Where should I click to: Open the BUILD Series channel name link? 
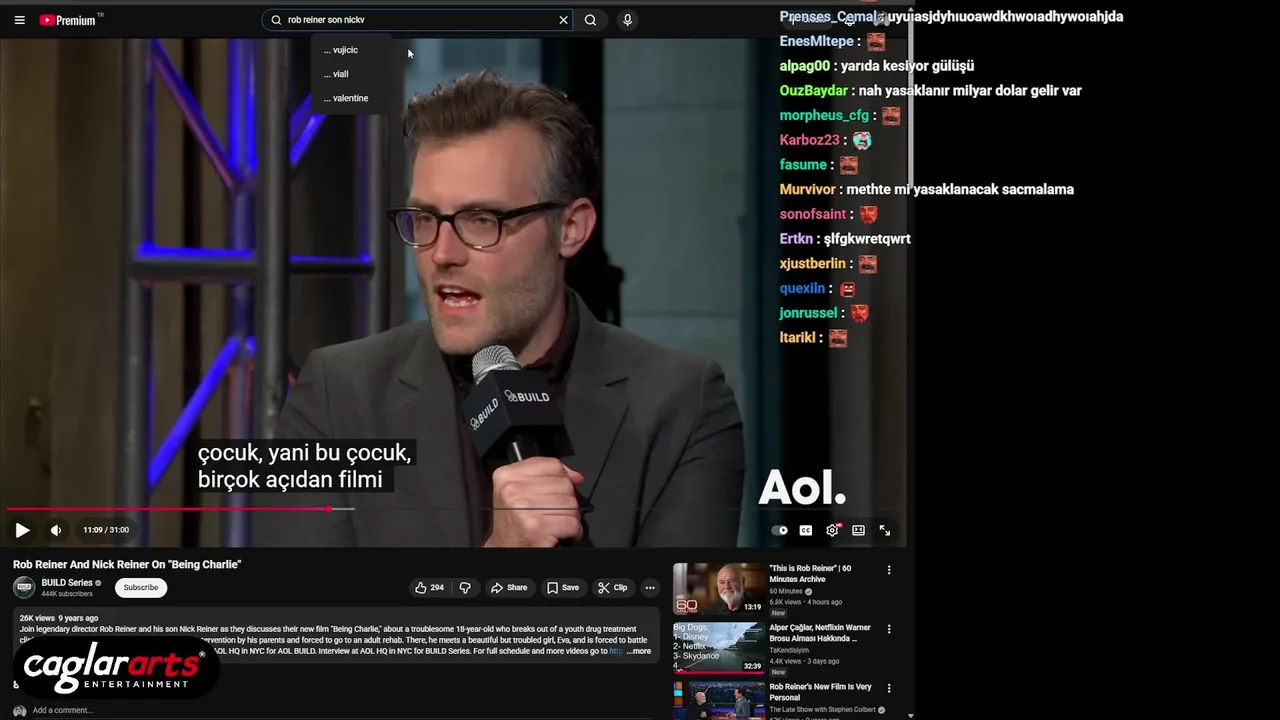(x=67, y=583)
